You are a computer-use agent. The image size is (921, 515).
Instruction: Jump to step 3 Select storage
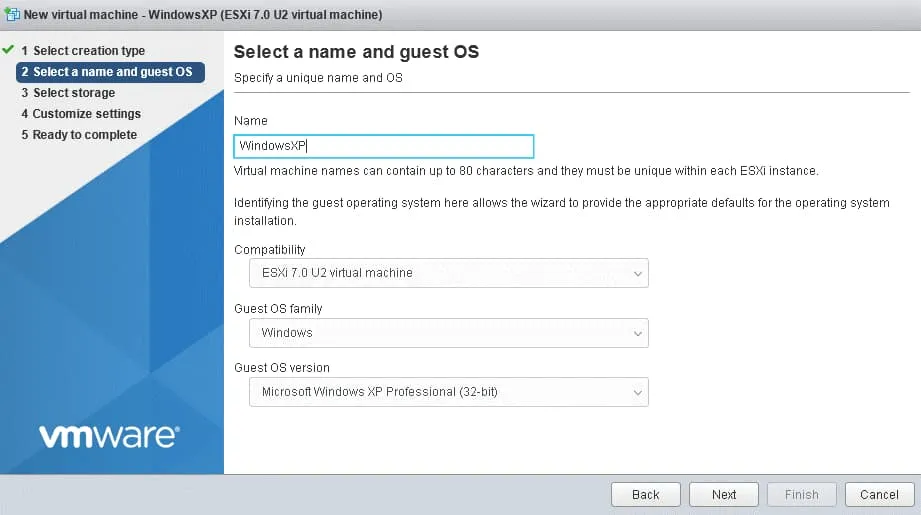(x=73, y=93)
